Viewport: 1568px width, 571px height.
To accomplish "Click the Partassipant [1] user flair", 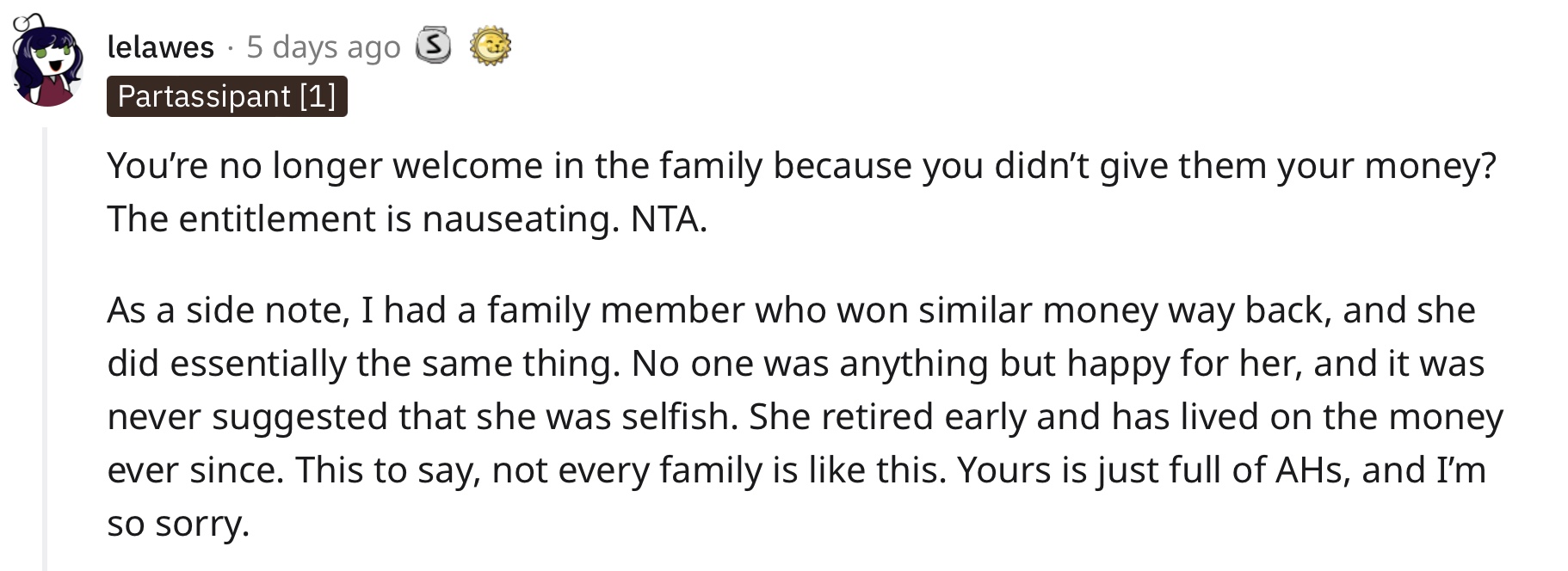I will point(227,96).
